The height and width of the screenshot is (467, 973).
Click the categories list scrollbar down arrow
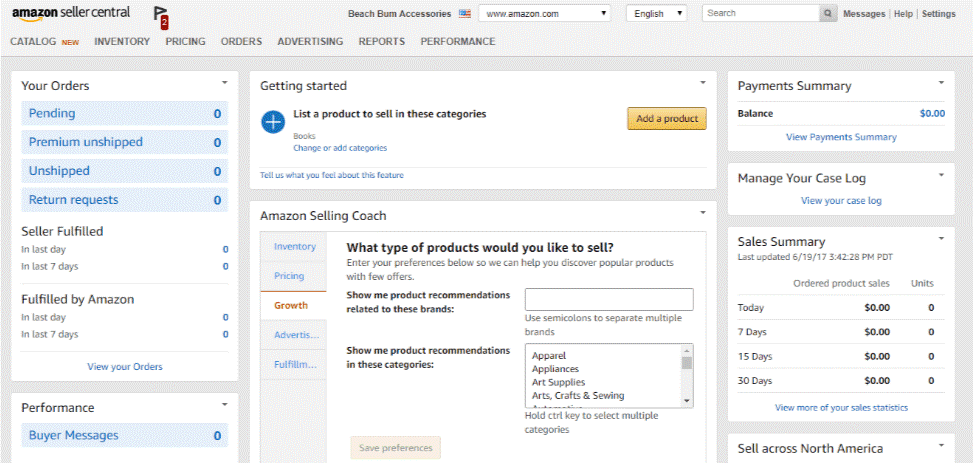click(x=686, y=401)
